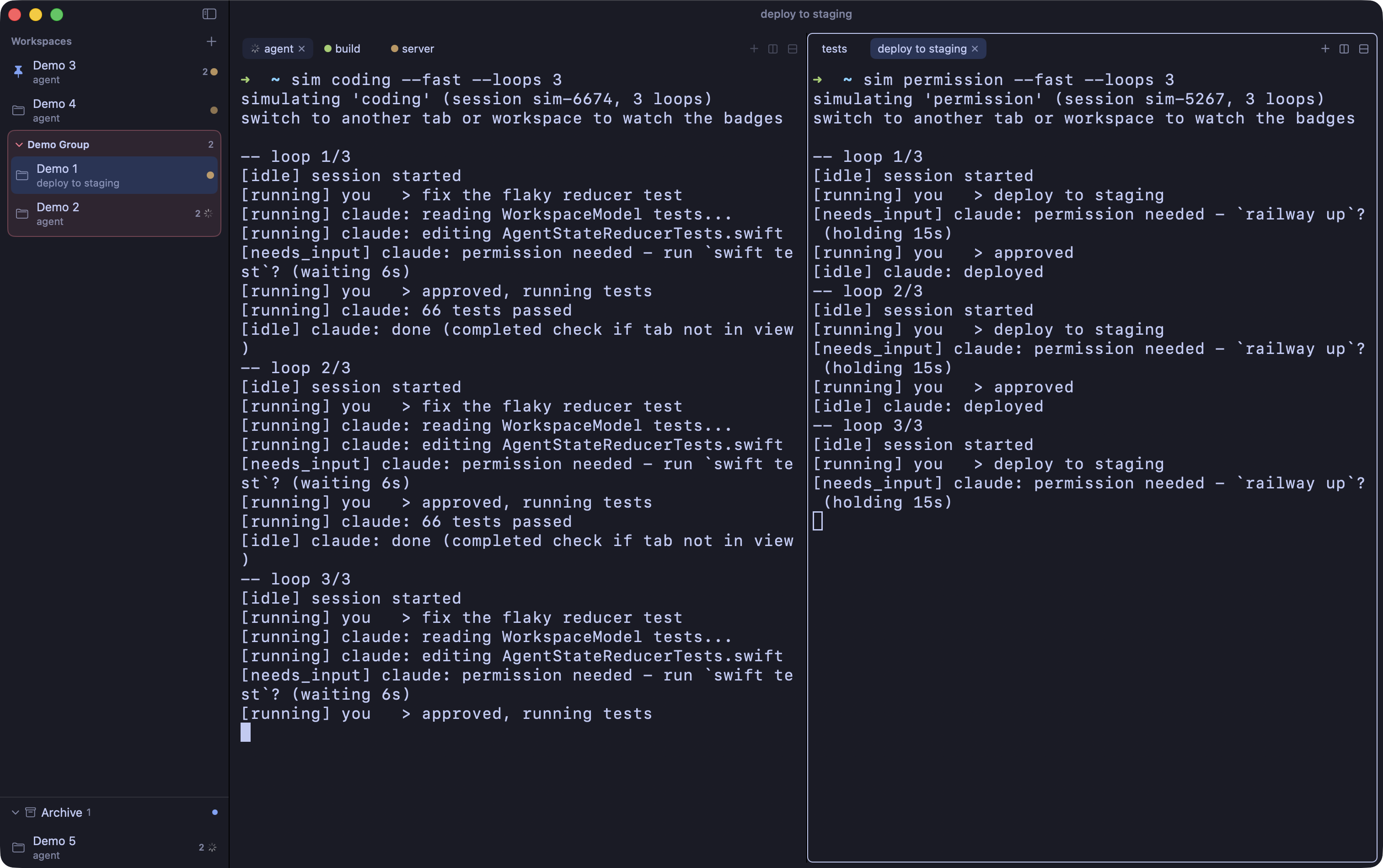Click the right terminal cursor block

(818, 521)
